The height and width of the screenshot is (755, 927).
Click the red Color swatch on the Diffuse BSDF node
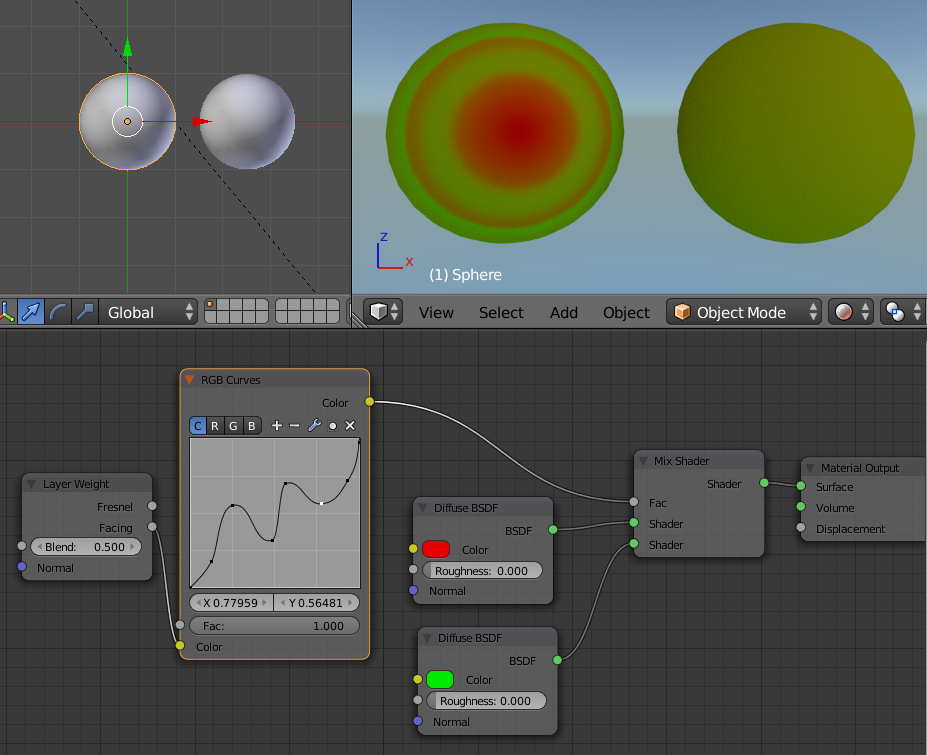click(434, 548)
